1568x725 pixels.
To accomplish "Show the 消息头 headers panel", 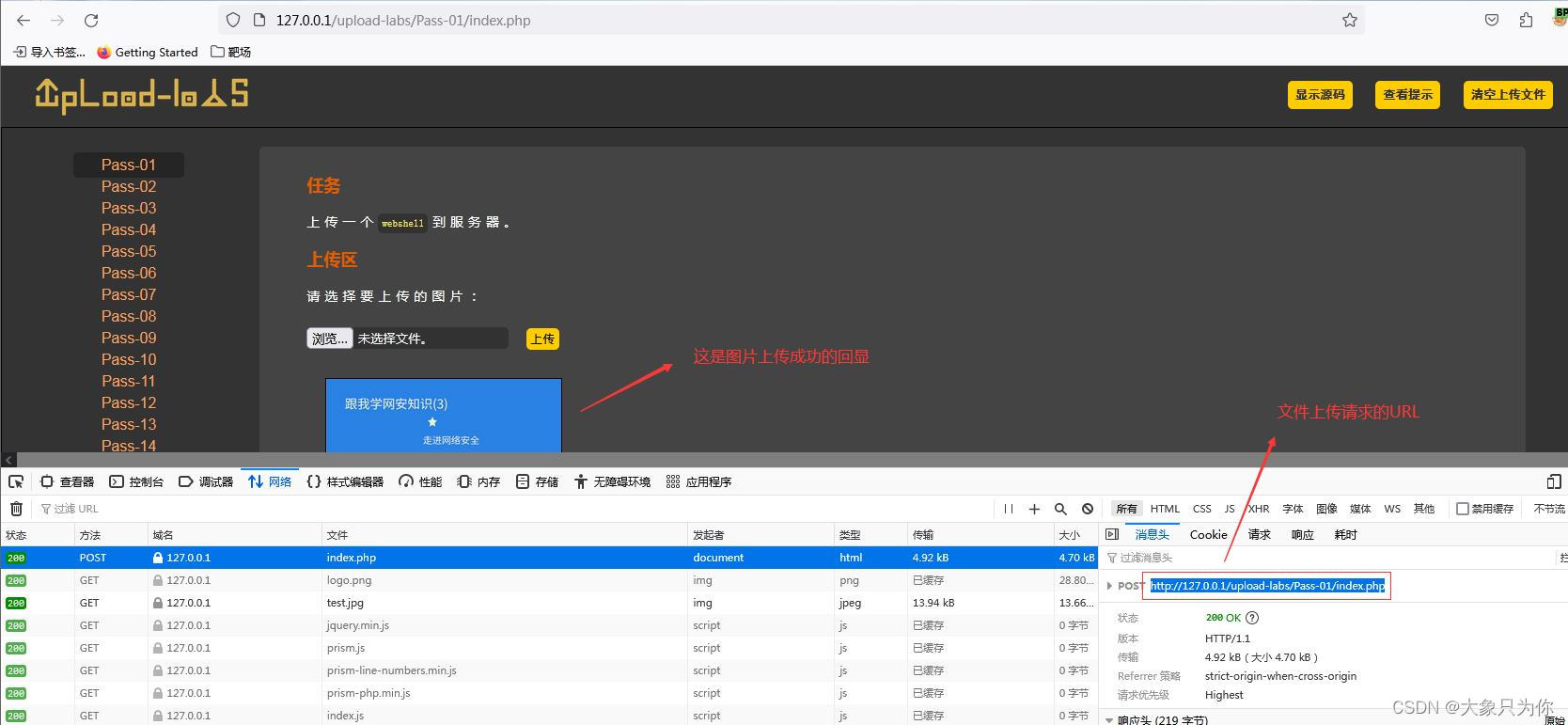I will (1152, 534).
